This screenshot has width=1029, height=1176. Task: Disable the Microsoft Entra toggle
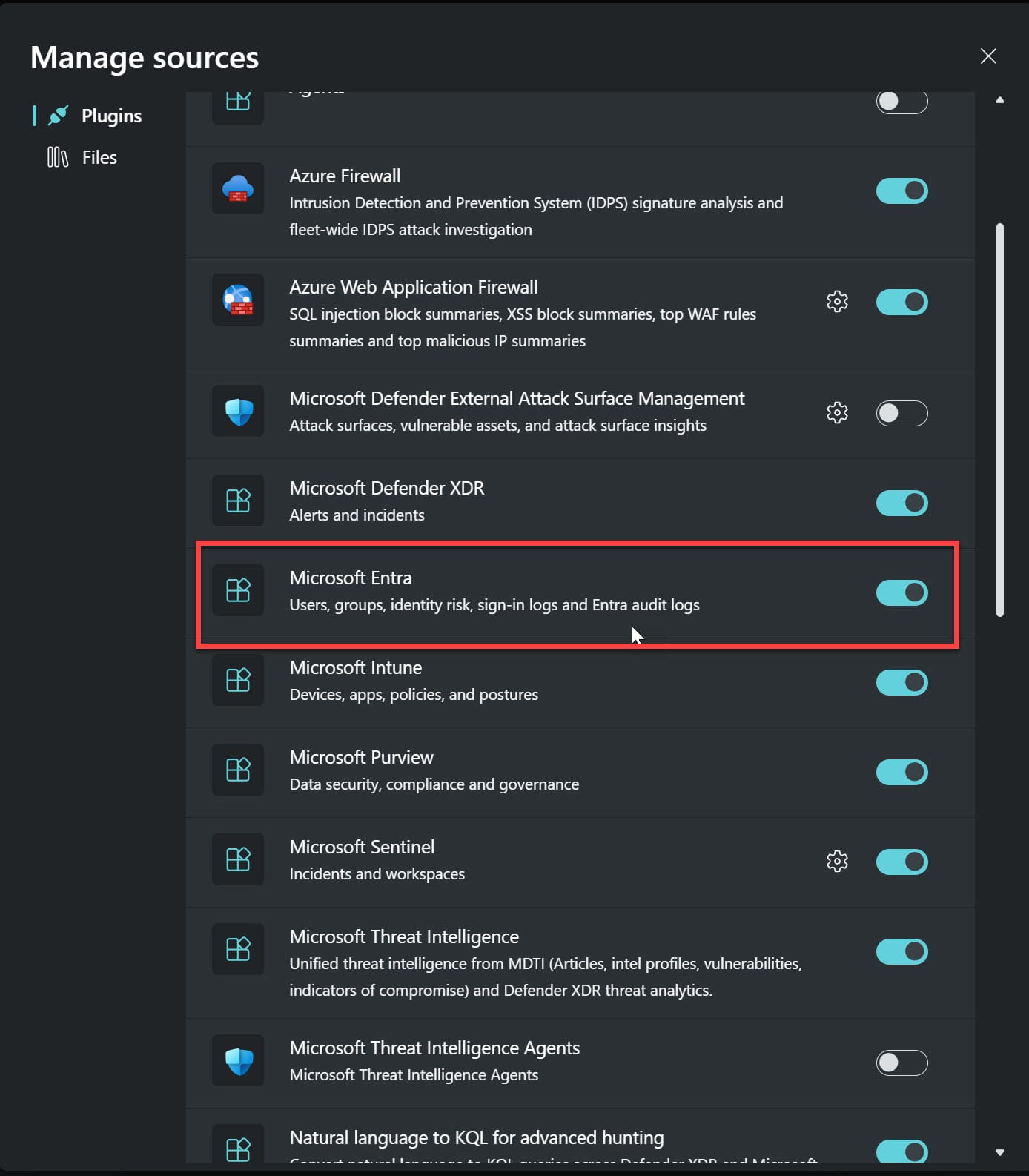901,592
